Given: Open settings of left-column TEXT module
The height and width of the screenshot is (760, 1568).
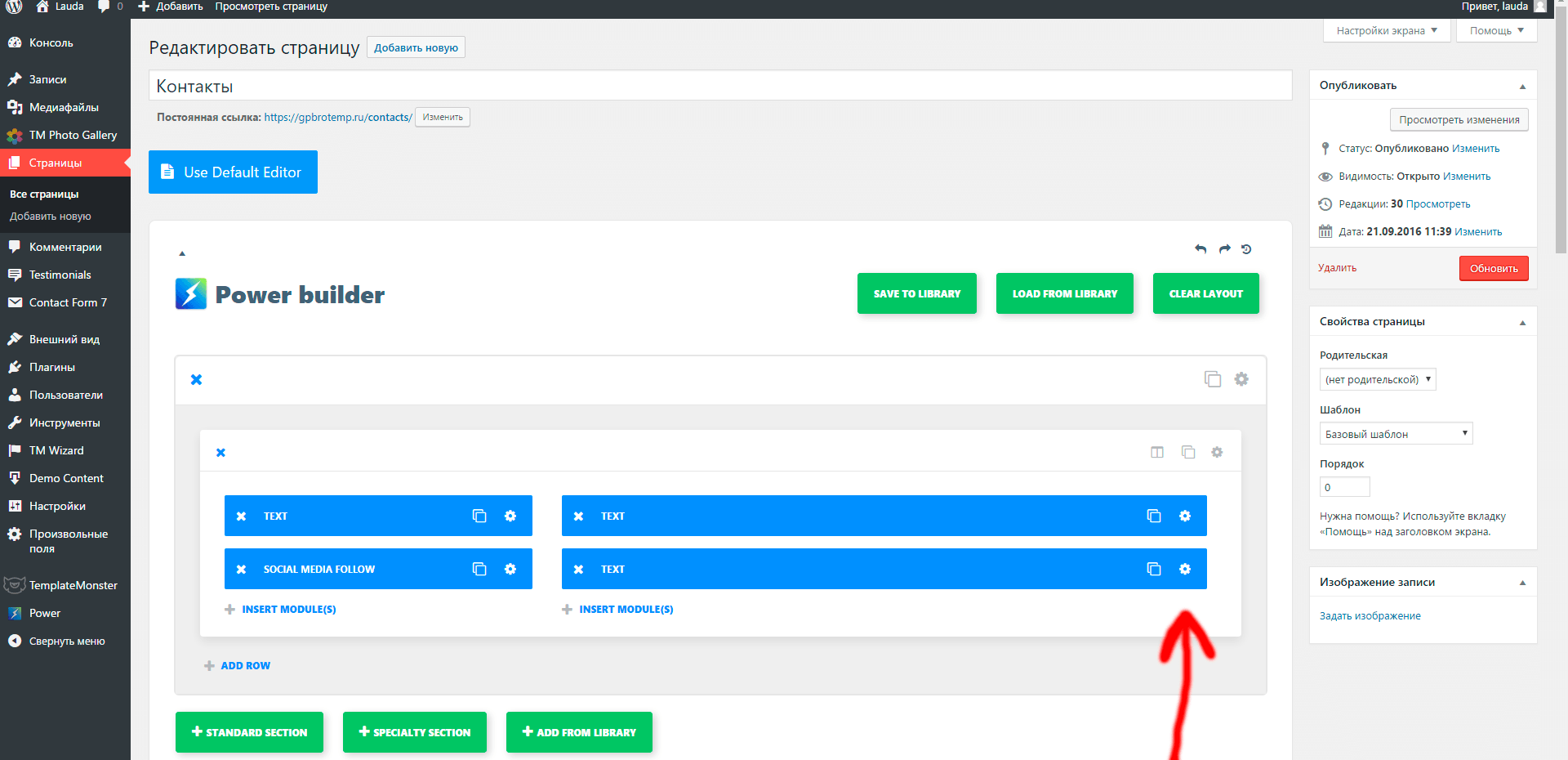Looking at the screenshot, I should (510, 516).
